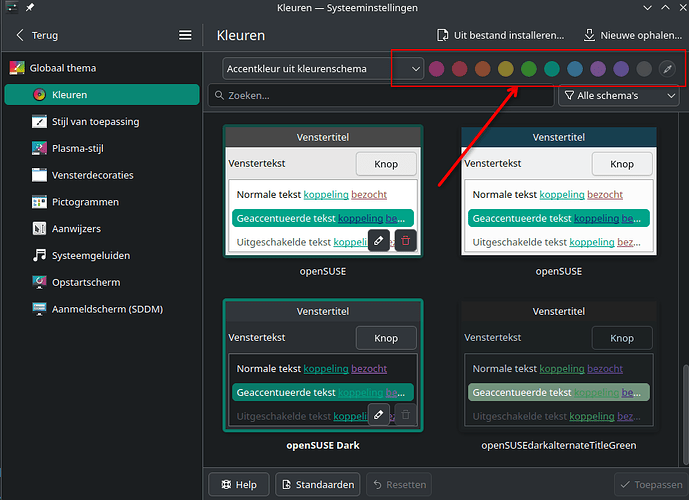Click the Kleuren color wheel icon
The height and width of the screenshot is (500, 689).
point(39,94)
